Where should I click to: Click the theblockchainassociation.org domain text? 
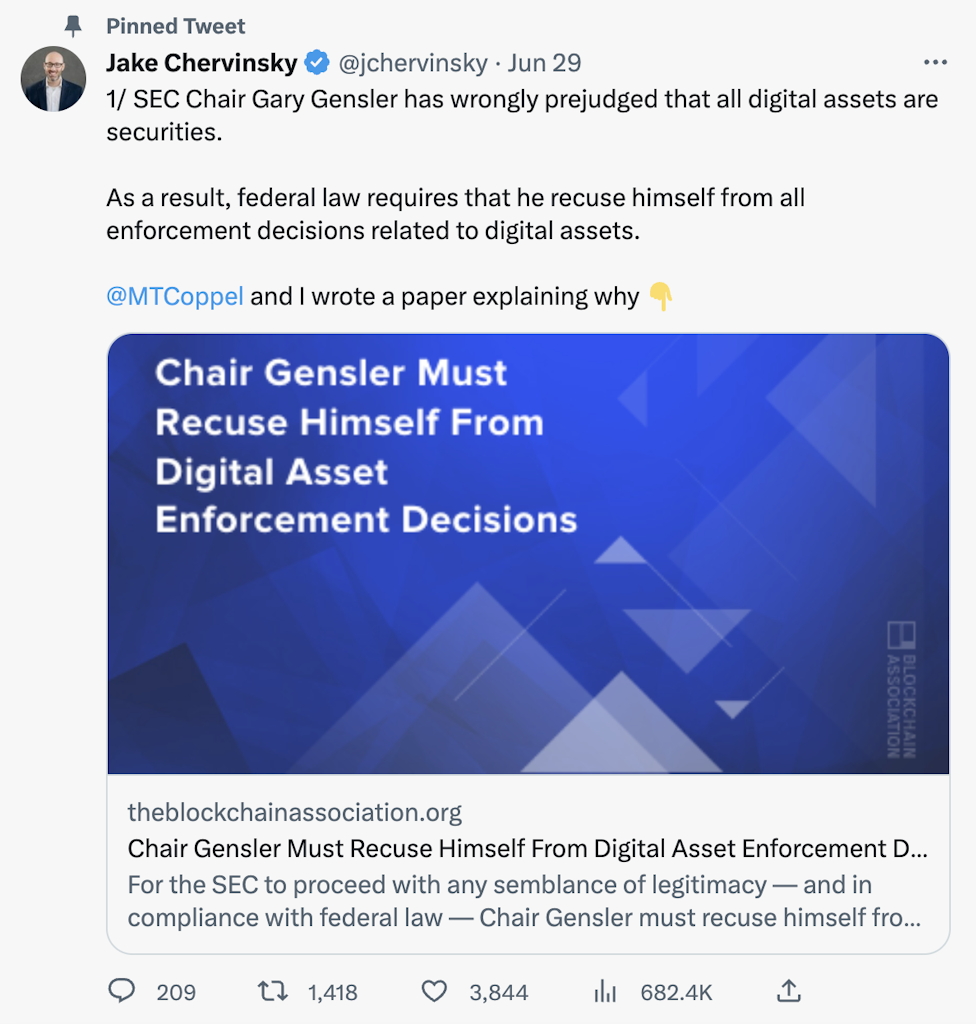(295, 812)
